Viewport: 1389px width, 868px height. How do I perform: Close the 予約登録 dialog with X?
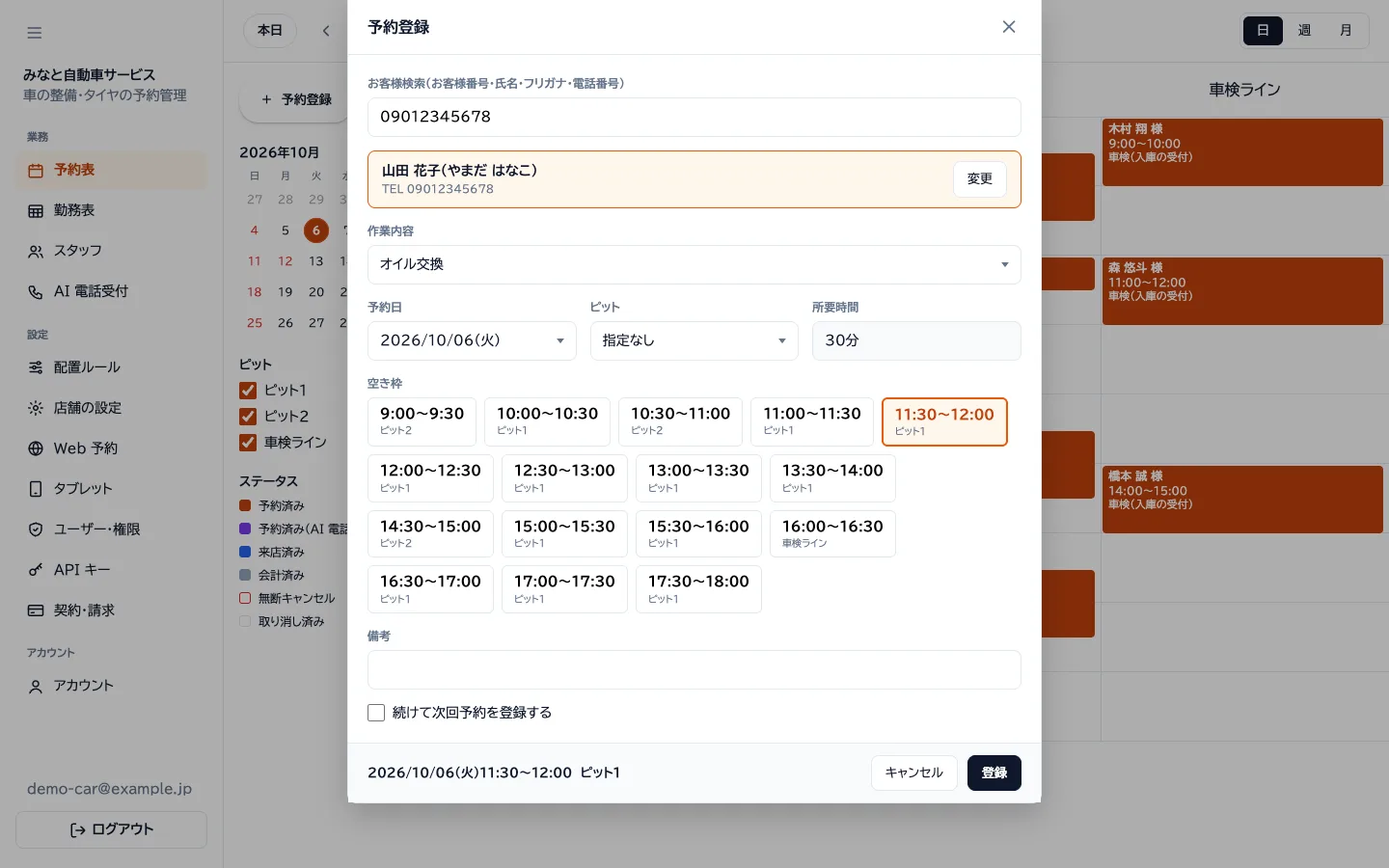(x=1009, y=27)
